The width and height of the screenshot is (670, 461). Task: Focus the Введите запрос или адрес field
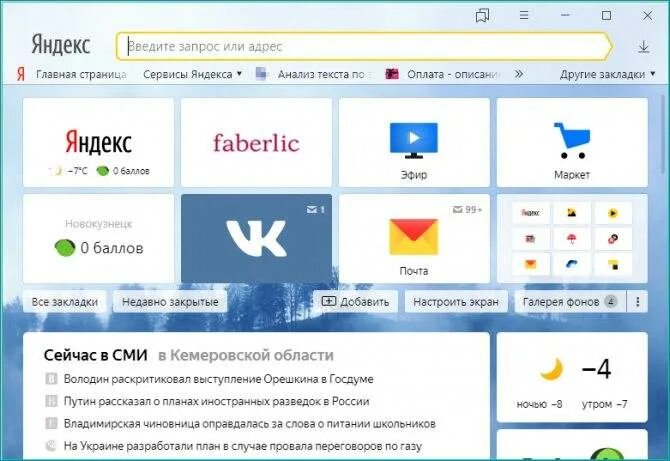coord(364,46)
